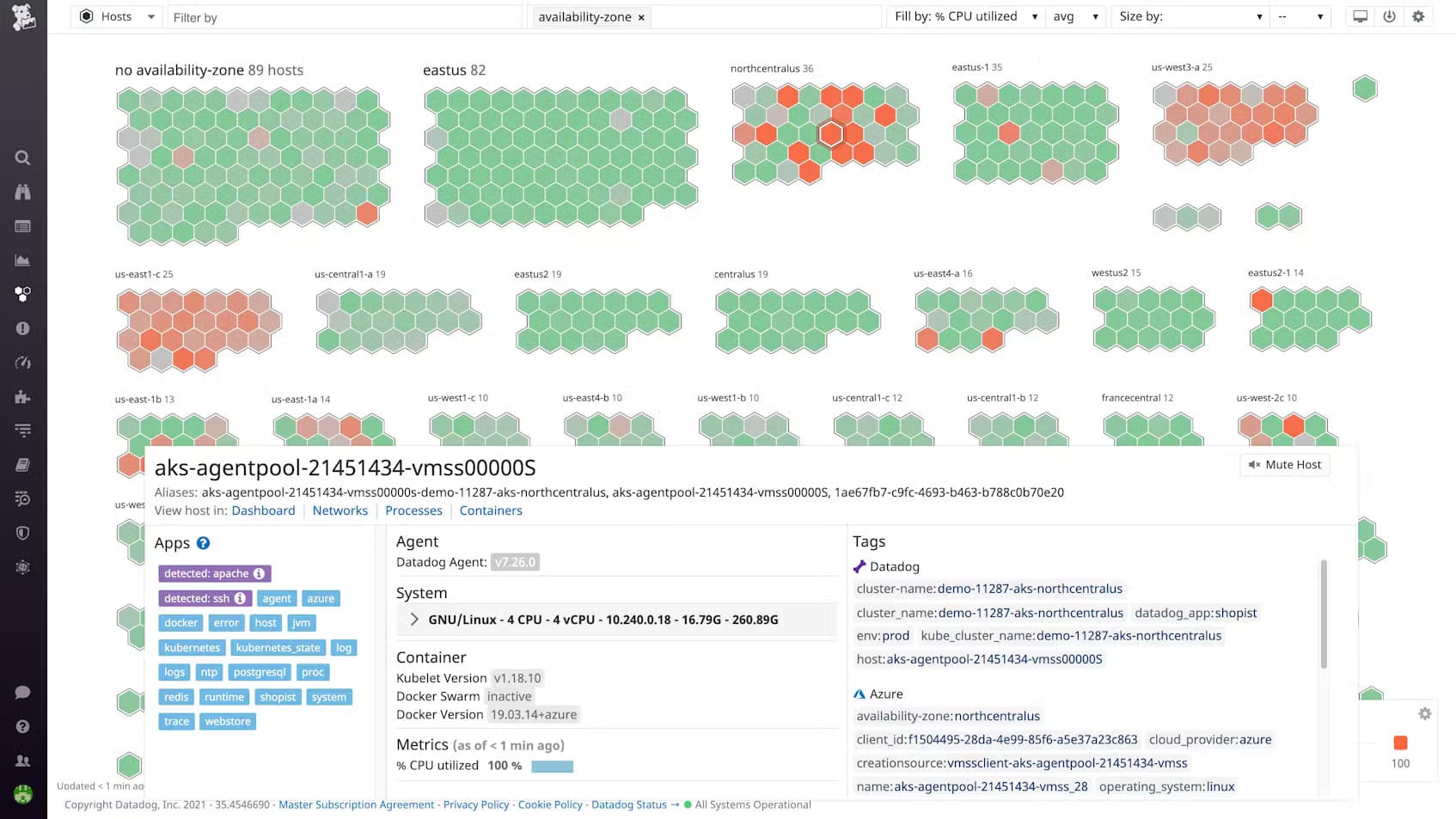The height and width of the screenshot is (819, 1456).
Task: Open the Logs book icon in the sidebar
Action: pyautogui.click(x=22, y=464)
